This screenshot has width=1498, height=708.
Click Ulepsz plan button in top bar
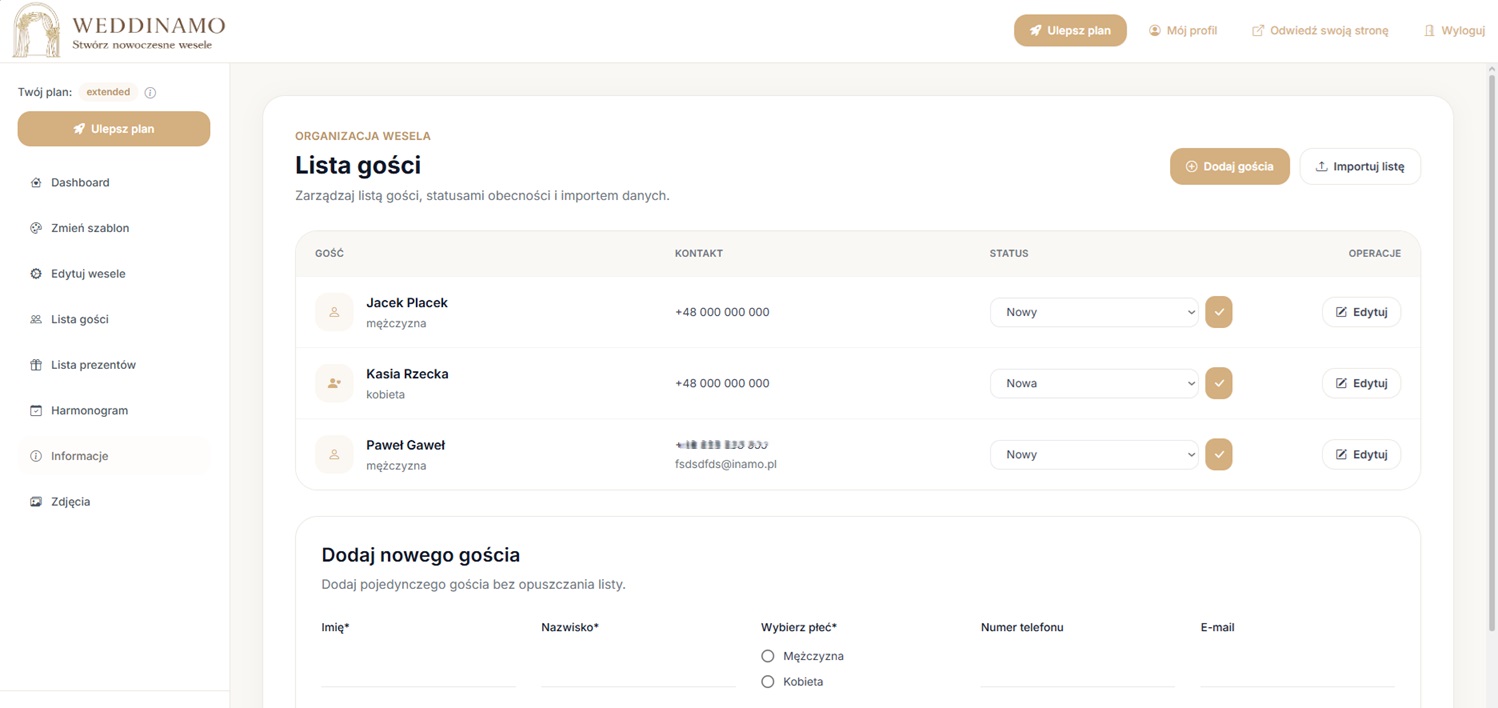1070,31
